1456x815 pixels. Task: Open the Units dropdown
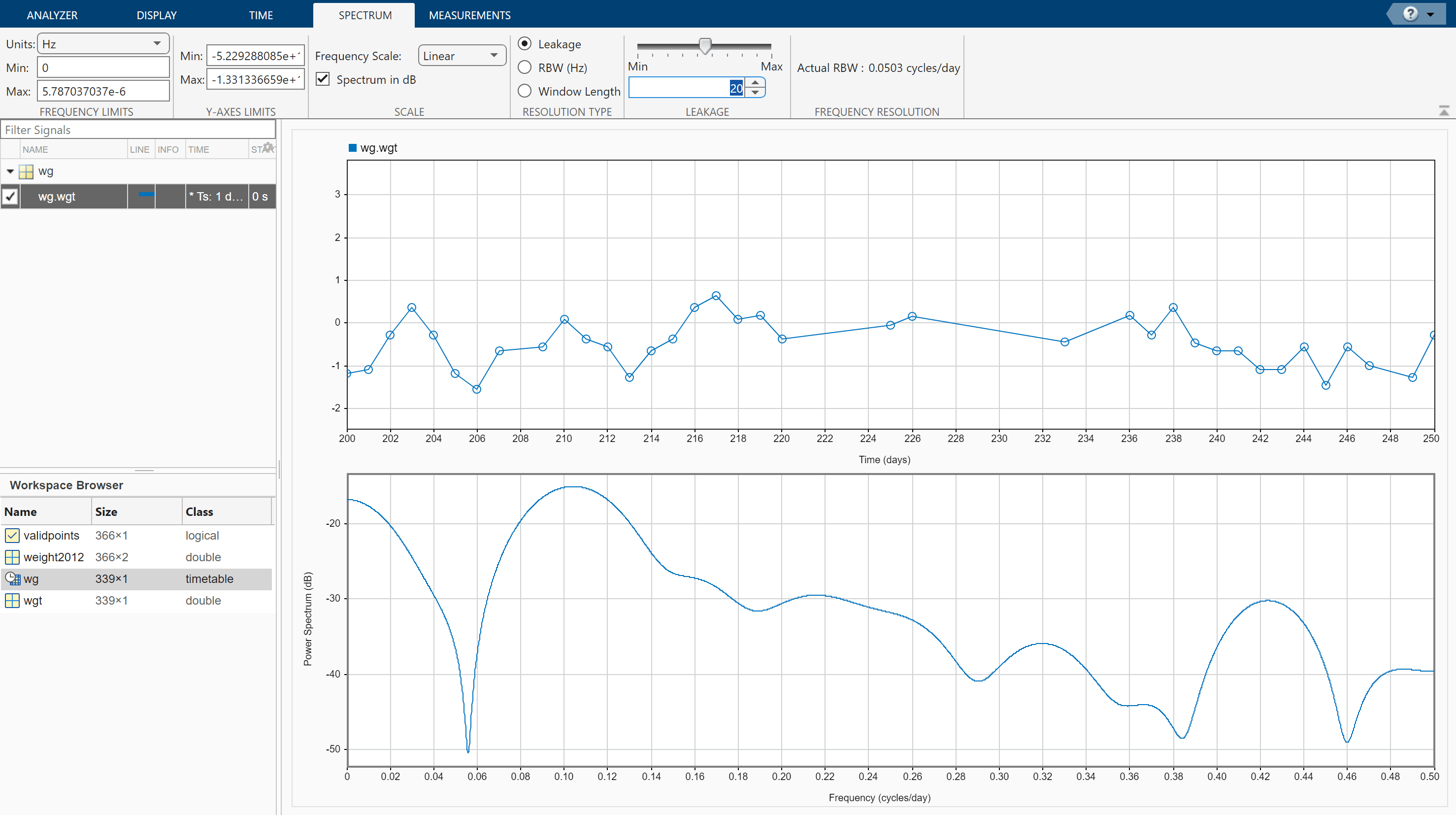point(103,43)
